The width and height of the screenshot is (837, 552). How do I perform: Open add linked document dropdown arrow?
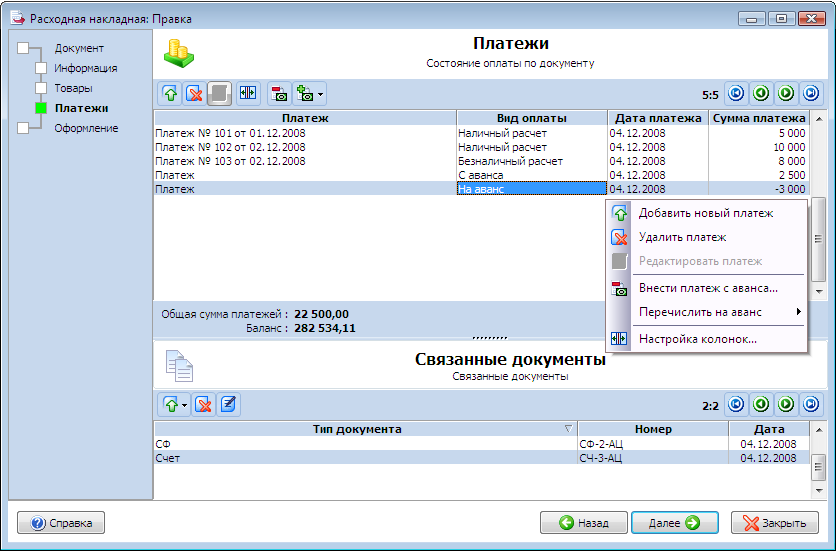184,405
